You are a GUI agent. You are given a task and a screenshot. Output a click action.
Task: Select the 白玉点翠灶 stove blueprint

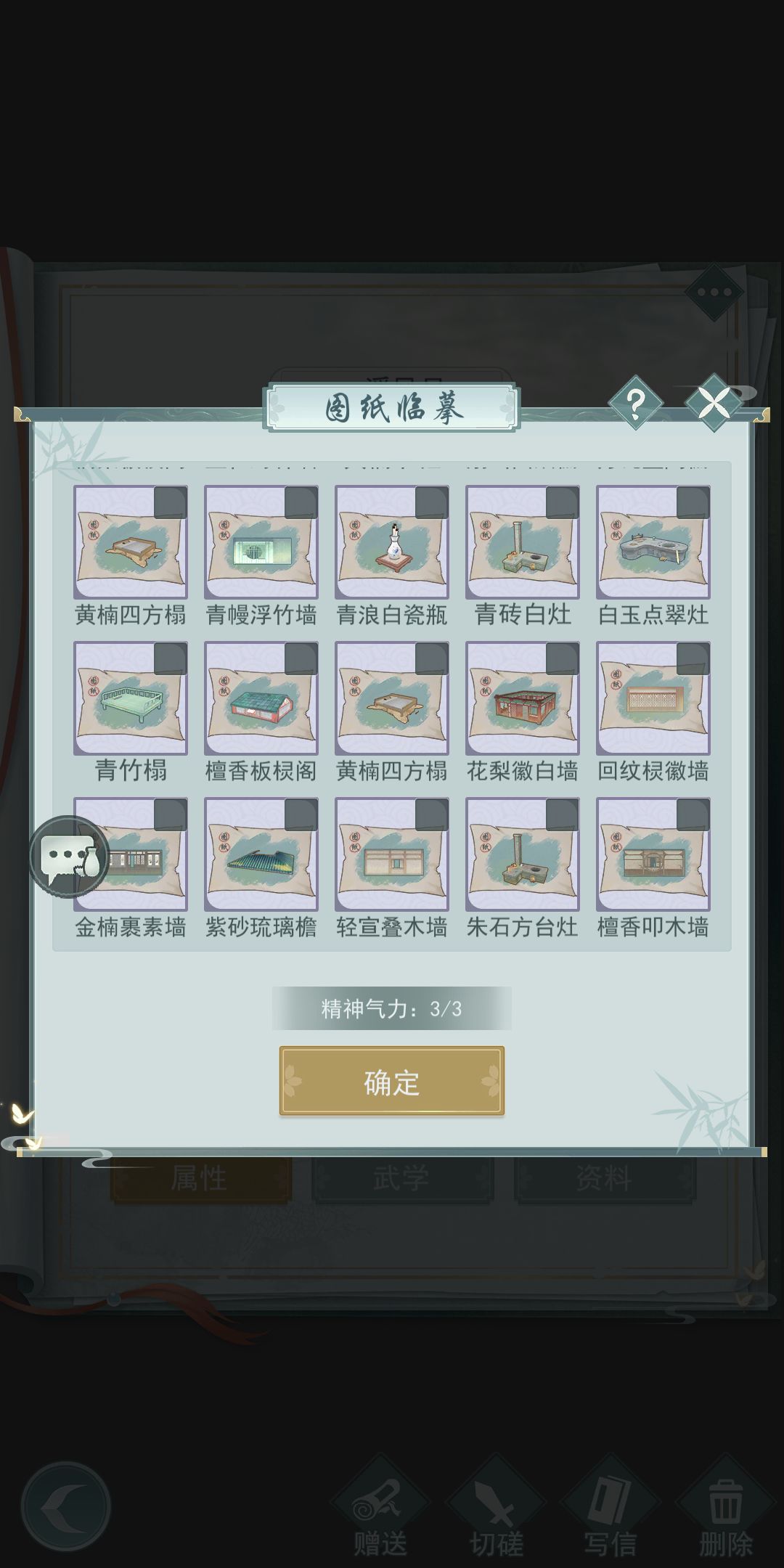click(653, 542)
